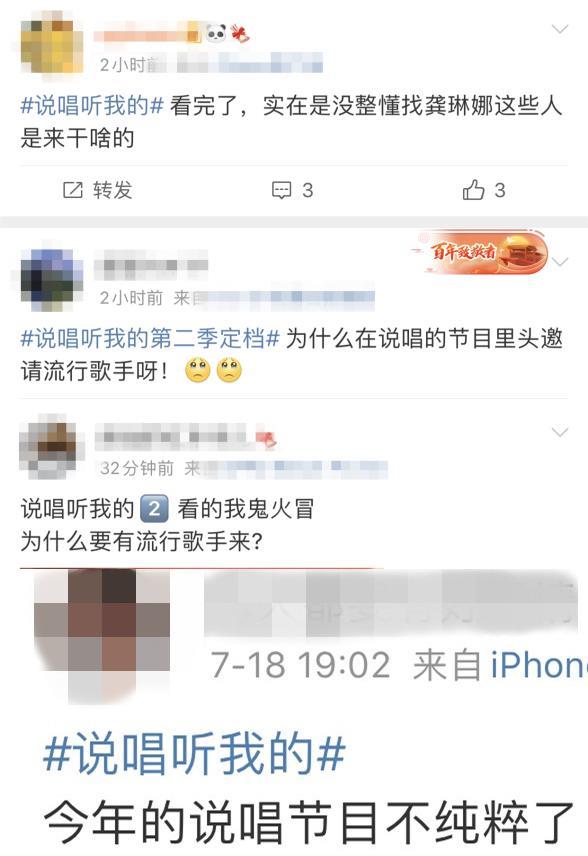Tap the thumbs-up like icon

(473, 190)
